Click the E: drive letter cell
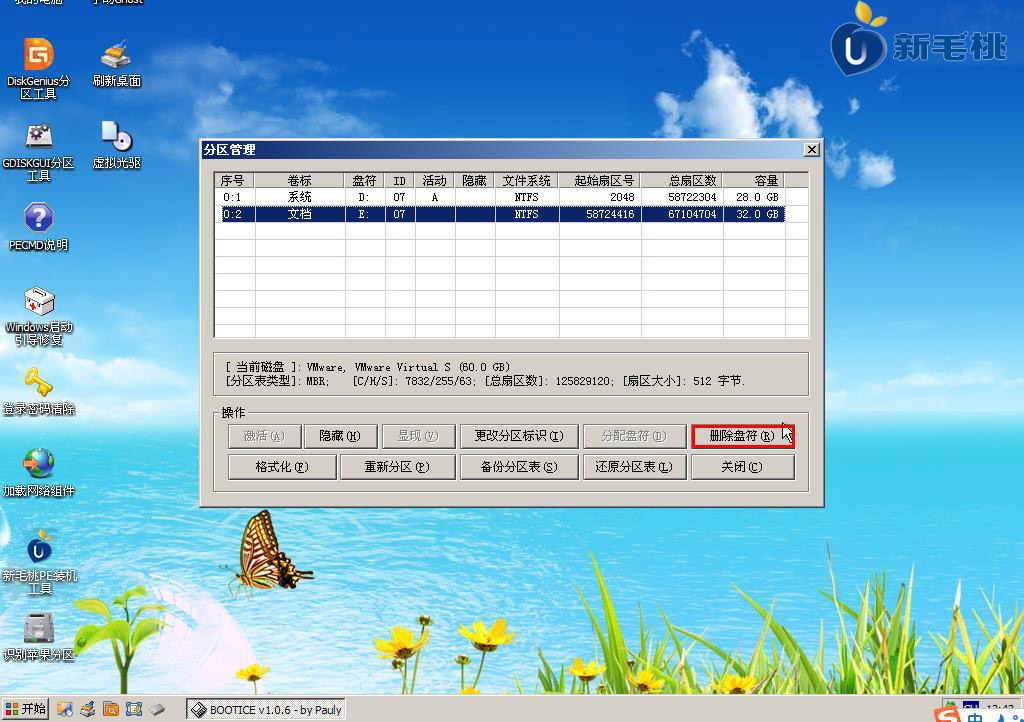The image size is (1024, 722). pyautogui.click(x=364, y=214)
